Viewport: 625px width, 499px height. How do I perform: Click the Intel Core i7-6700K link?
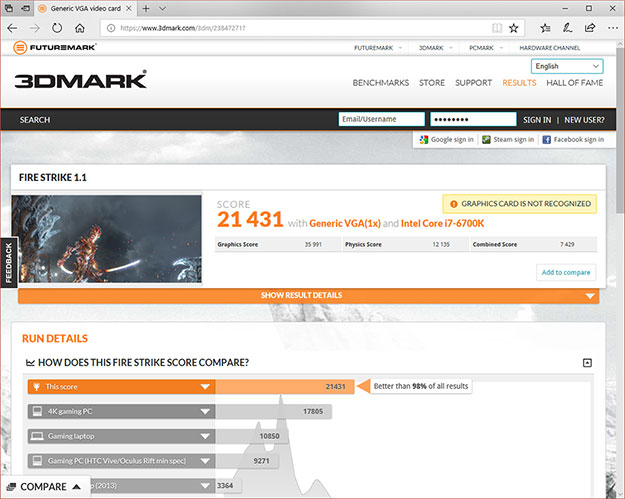(442, 224)
